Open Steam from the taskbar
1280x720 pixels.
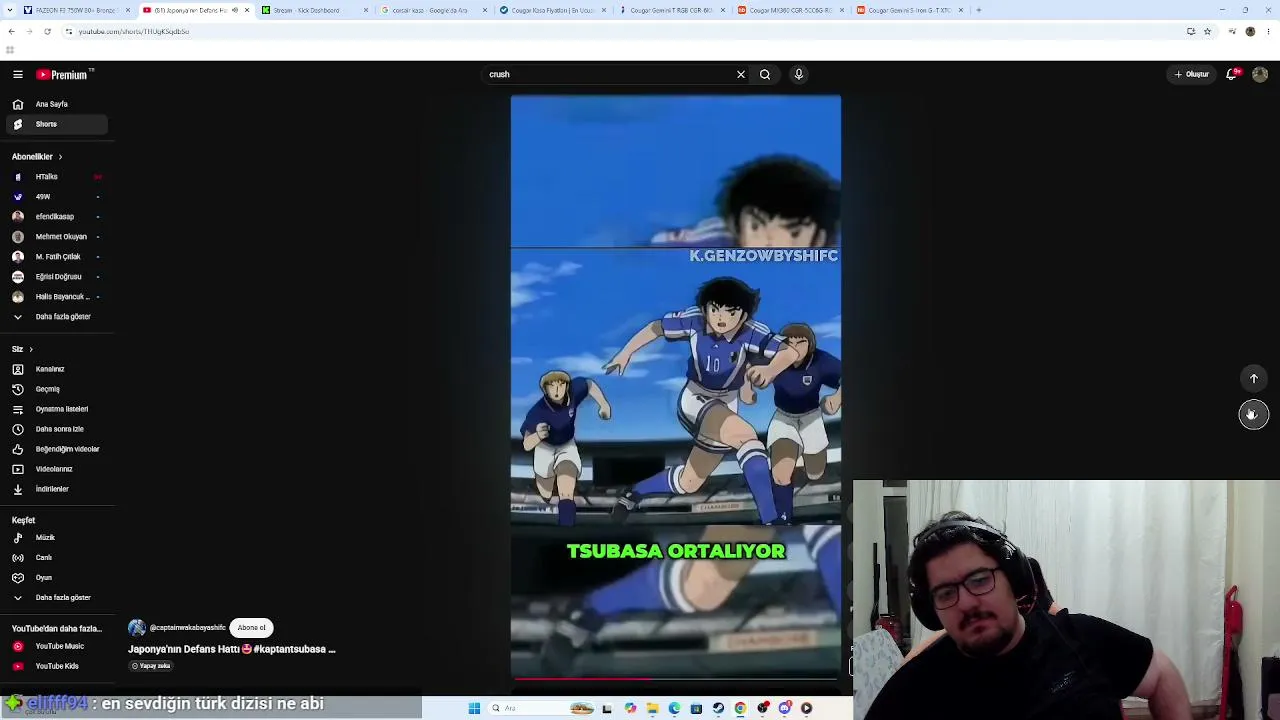pyautogui.click(x=718, y=708)
